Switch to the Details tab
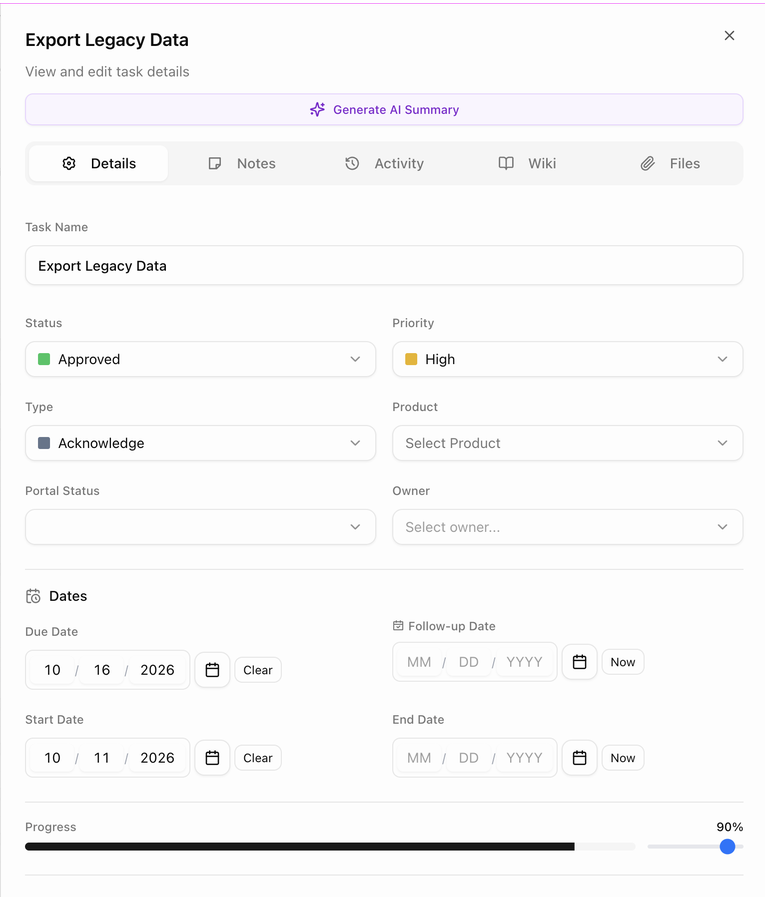 pyautogui.click(x=99, y=164)
